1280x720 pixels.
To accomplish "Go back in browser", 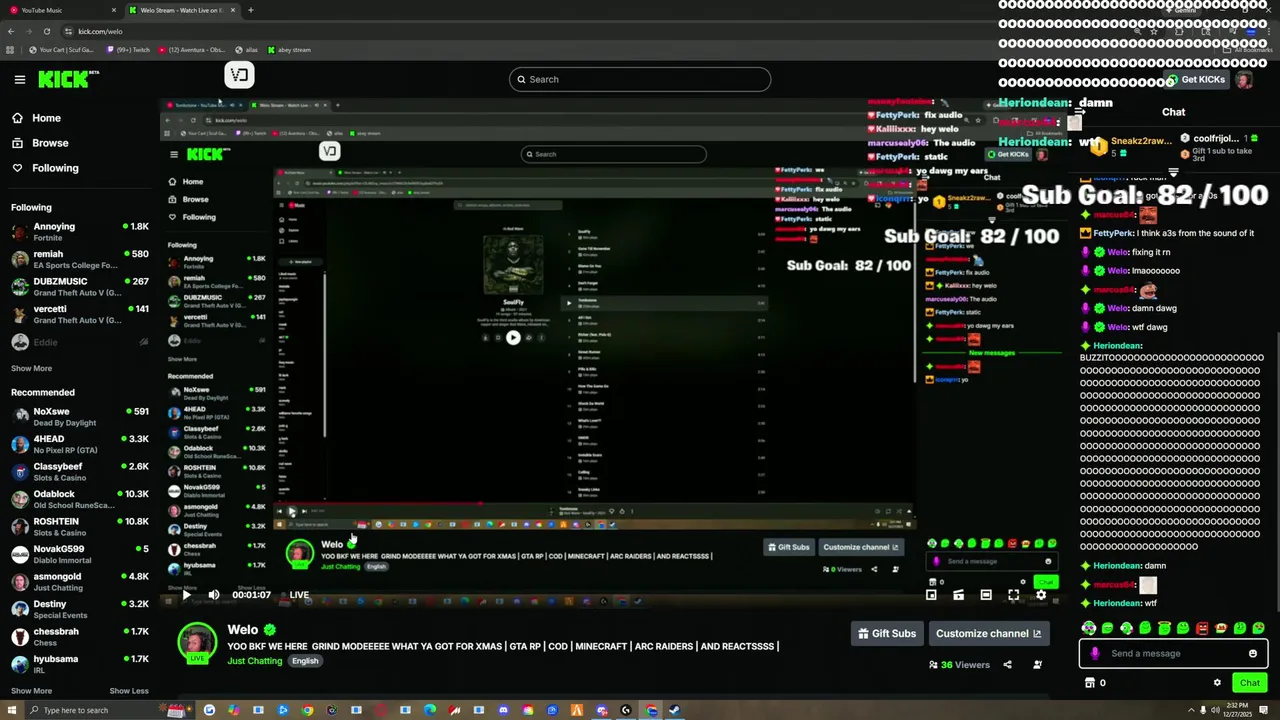I will click(11, 31).
